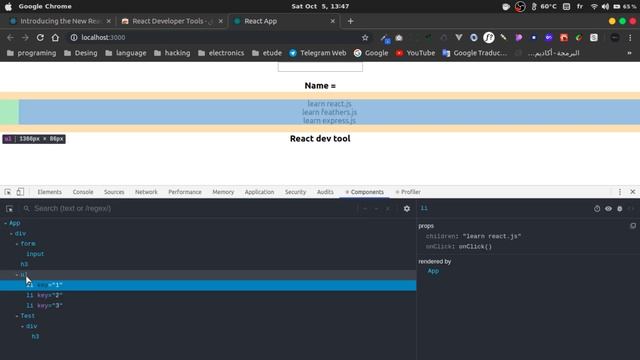Viewport: 640px width, 360px height.
Task: Click the white f? extension icon
Action: click(489, 38)
